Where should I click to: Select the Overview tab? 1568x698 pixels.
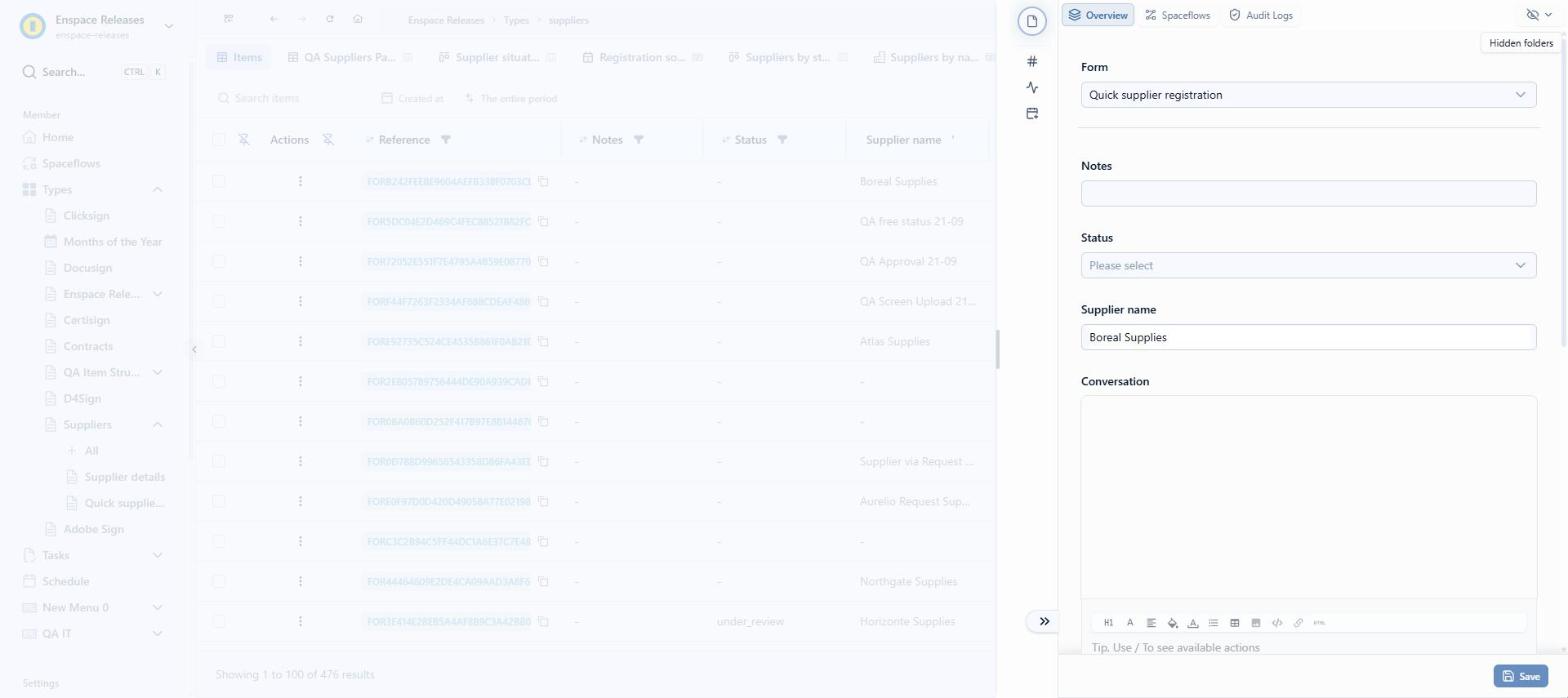coord(1097,15)
